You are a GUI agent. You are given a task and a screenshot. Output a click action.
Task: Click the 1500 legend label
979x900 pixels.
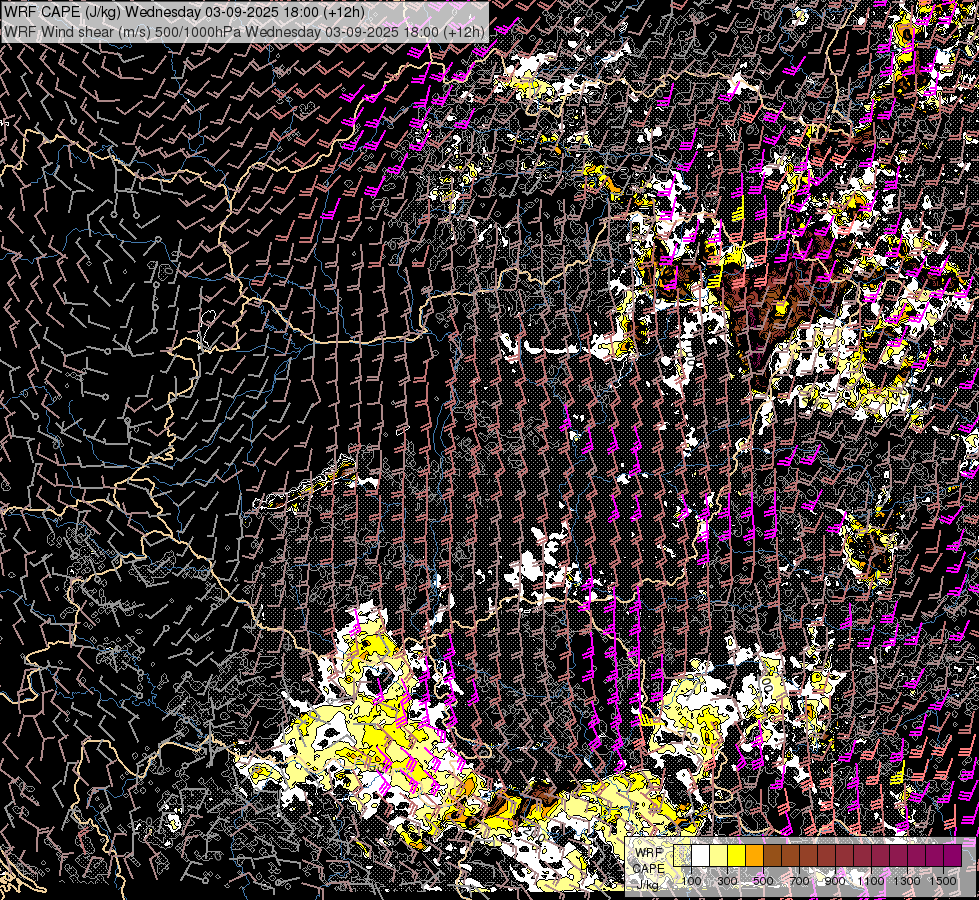pos(943,881)
